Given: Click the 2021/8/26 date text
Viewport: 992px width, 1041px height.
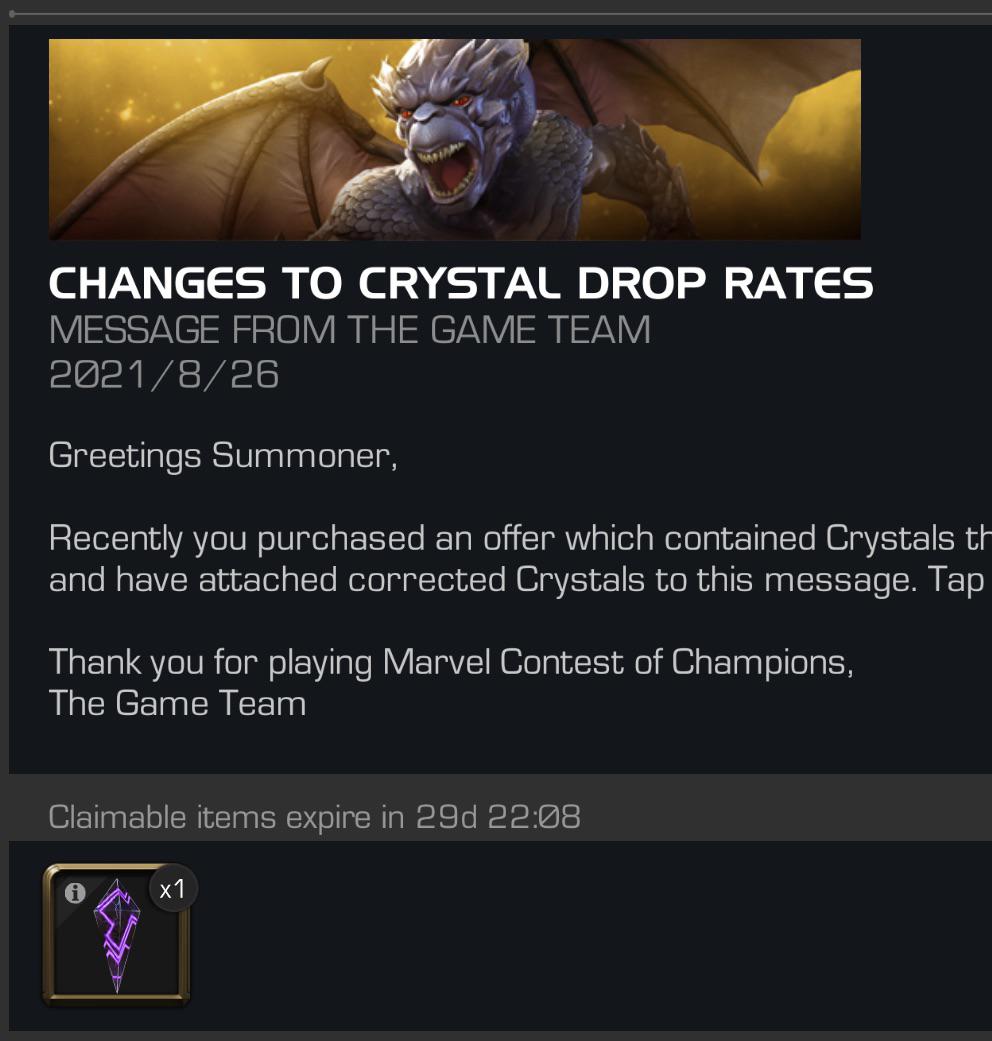Looking at the screenshot, I should [x=166, y=374].
